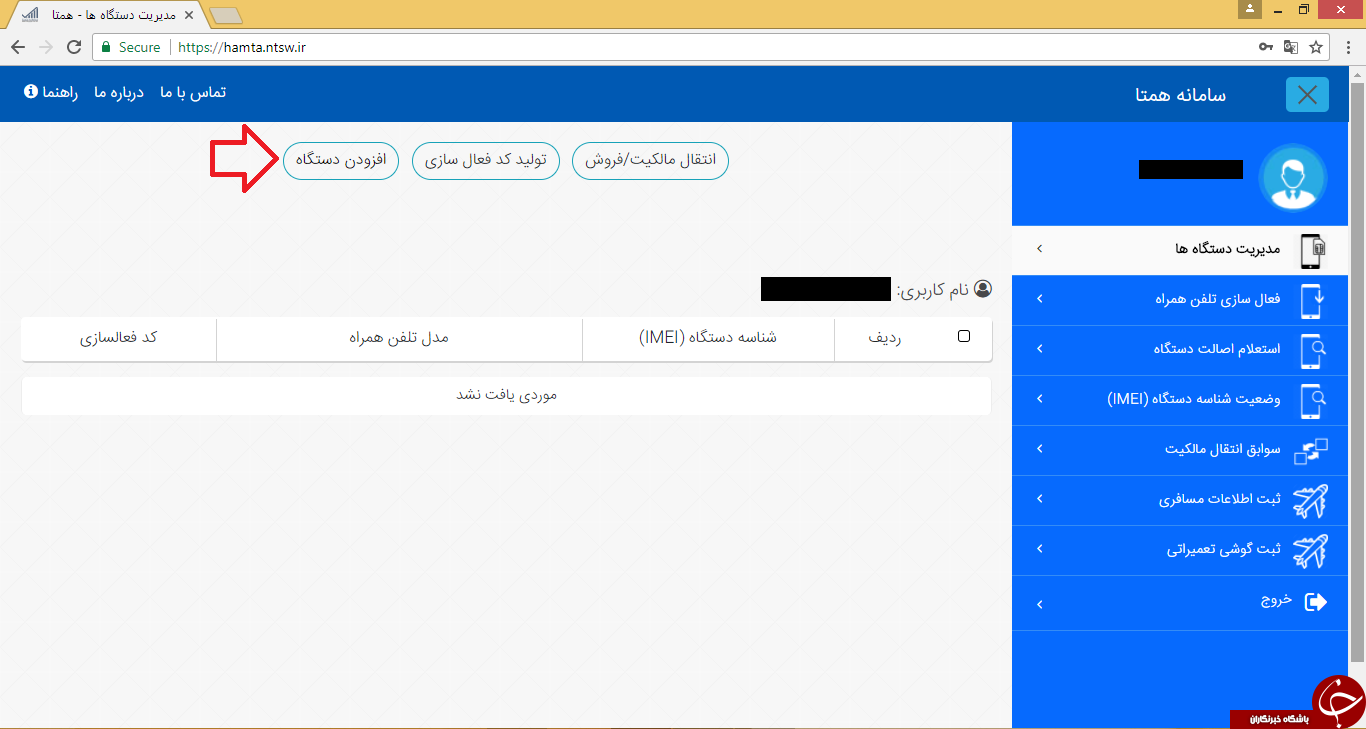Viewport: 1366px width, 729px height.
Task: Expand the استعلام اصالت دستگاه chevron
Action: point(1039,348)
